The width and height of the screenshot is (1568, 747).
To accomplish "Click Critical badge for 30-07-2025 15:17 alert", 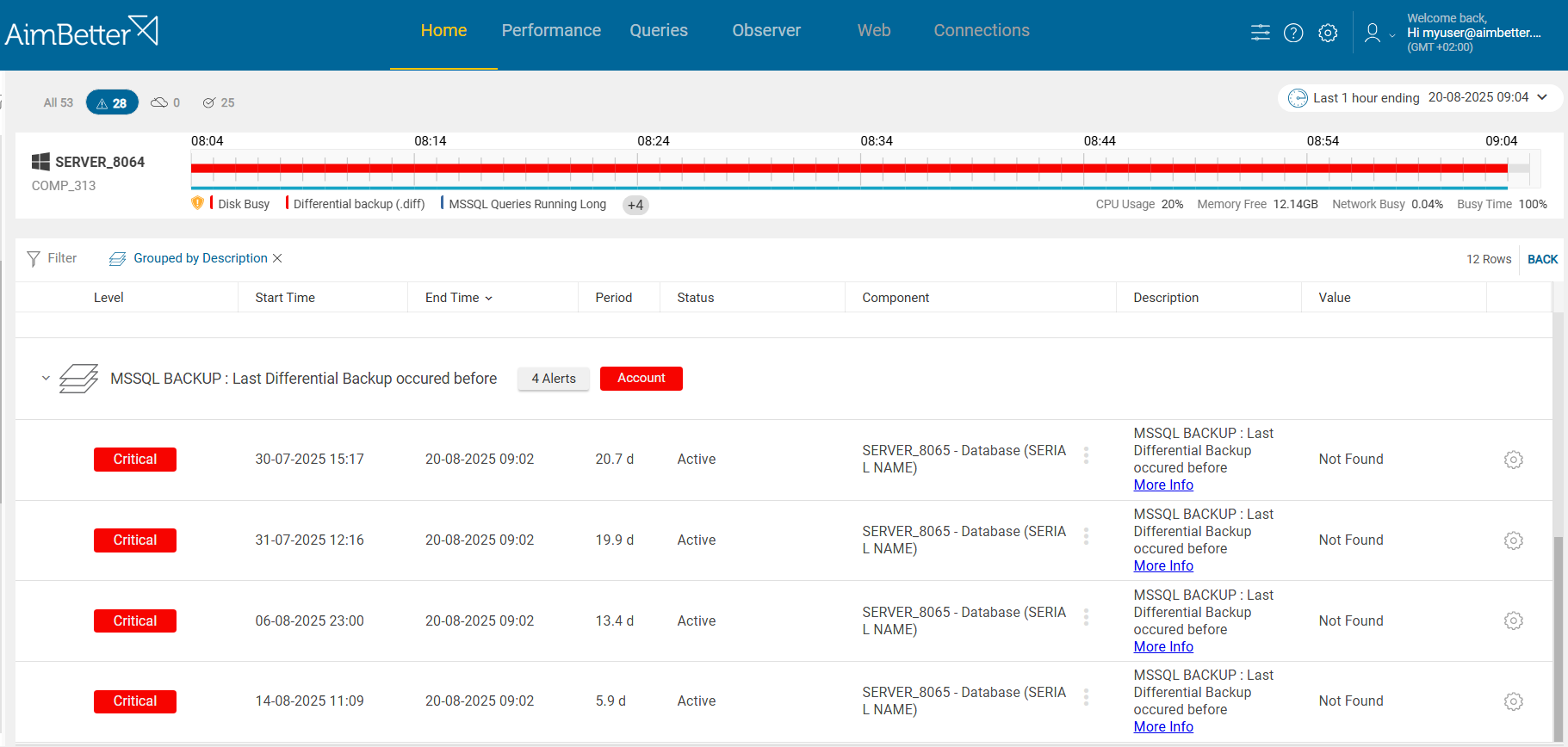I will (x=135, y=460).
